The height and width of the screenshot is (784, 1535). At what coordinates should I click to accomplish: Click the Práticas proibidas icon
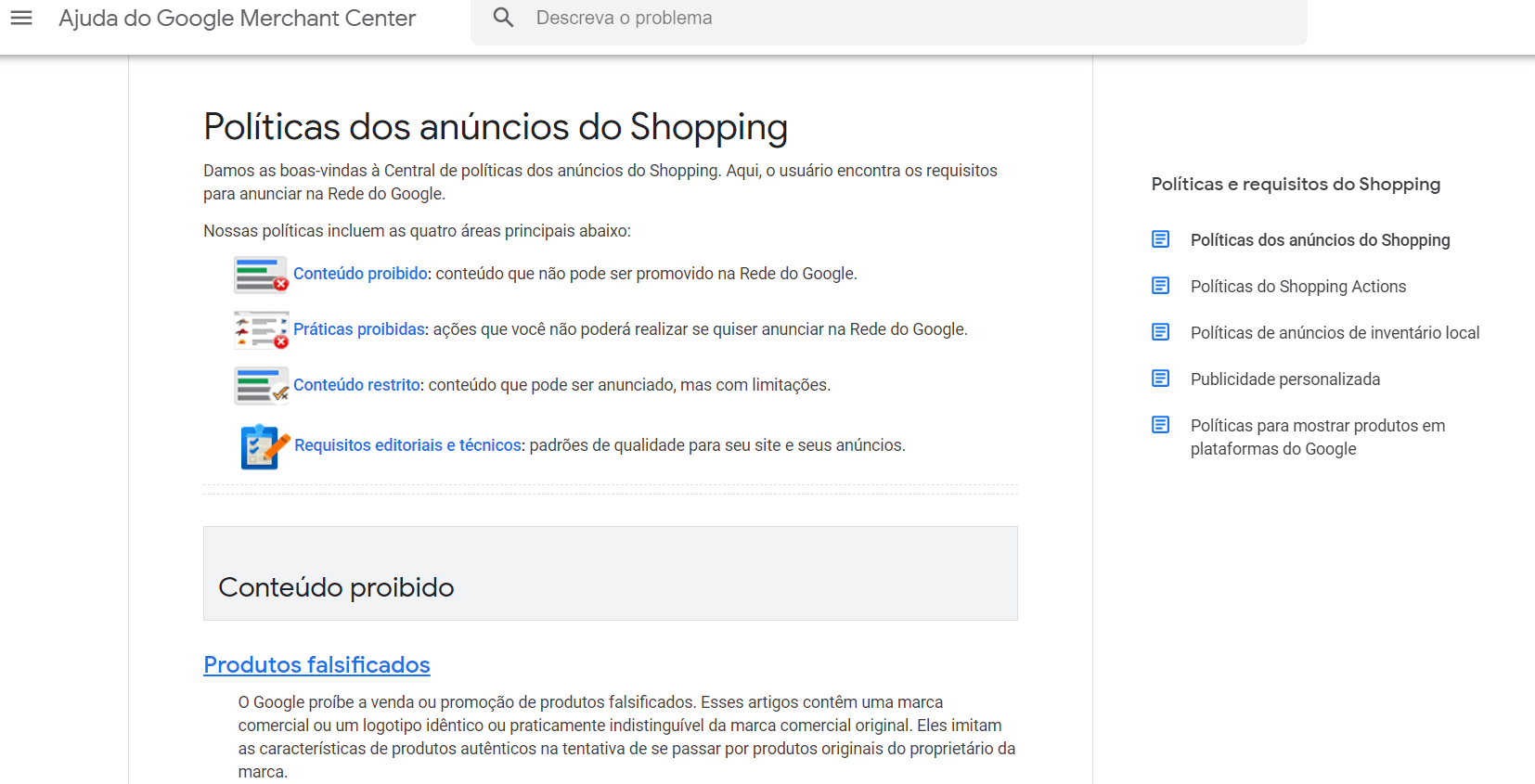click(x=261, y=329)
